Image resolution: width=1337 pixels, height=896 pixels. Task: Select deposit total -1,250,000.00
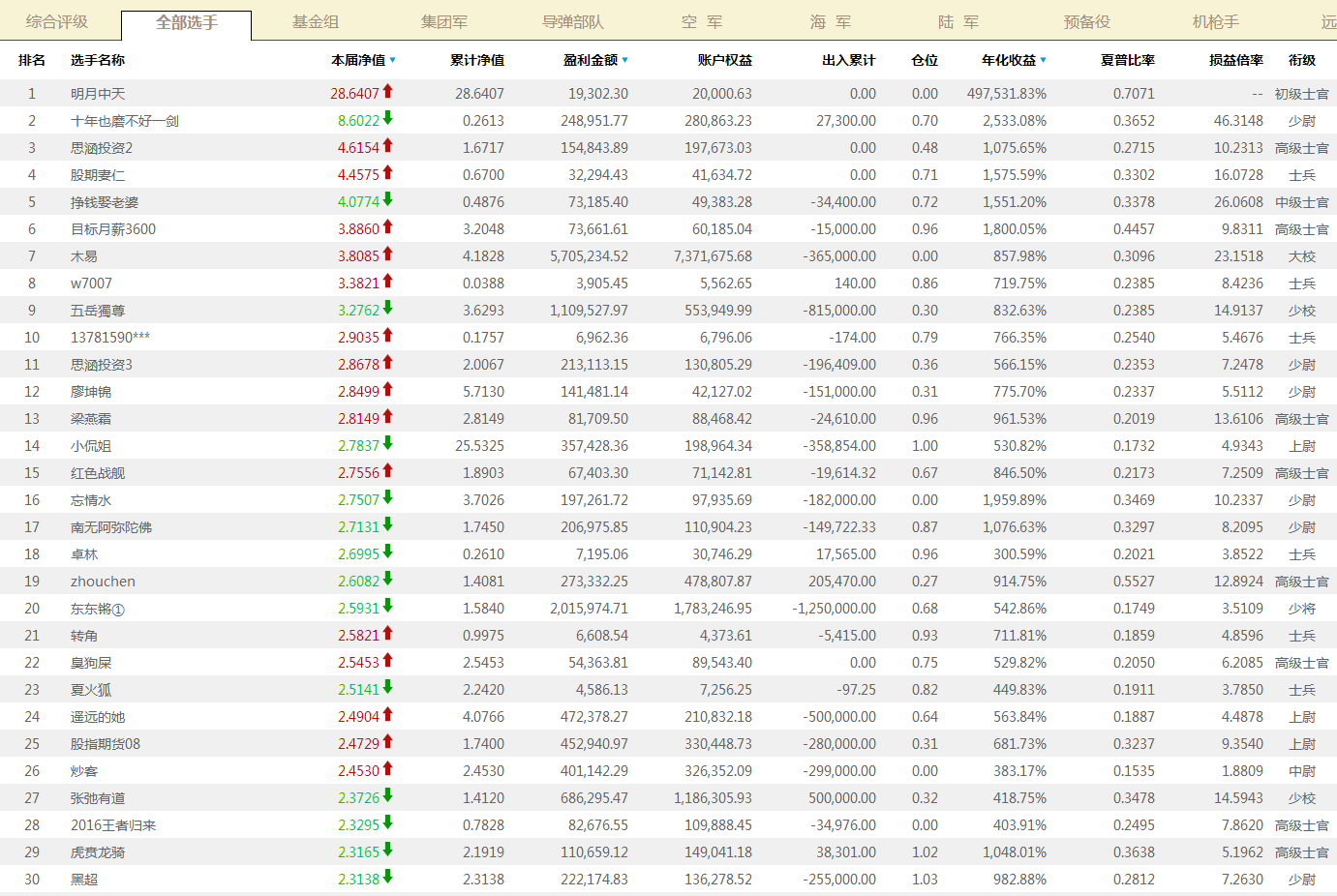(x=835, y=609)
